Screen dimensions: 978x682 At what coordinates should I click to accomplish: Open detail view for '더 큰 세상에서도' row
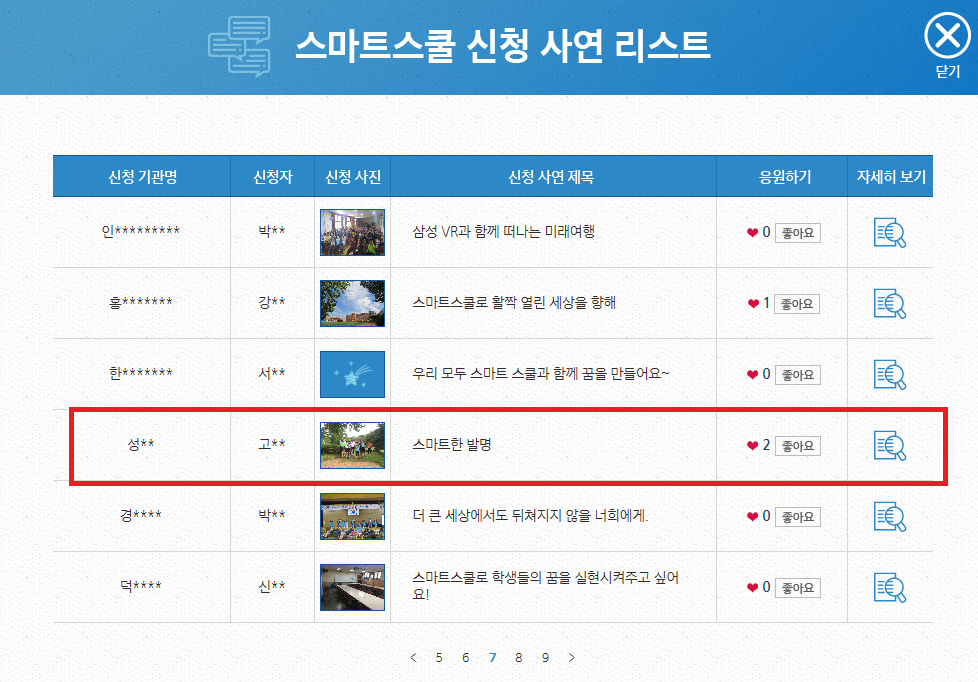tap(890, 517)
